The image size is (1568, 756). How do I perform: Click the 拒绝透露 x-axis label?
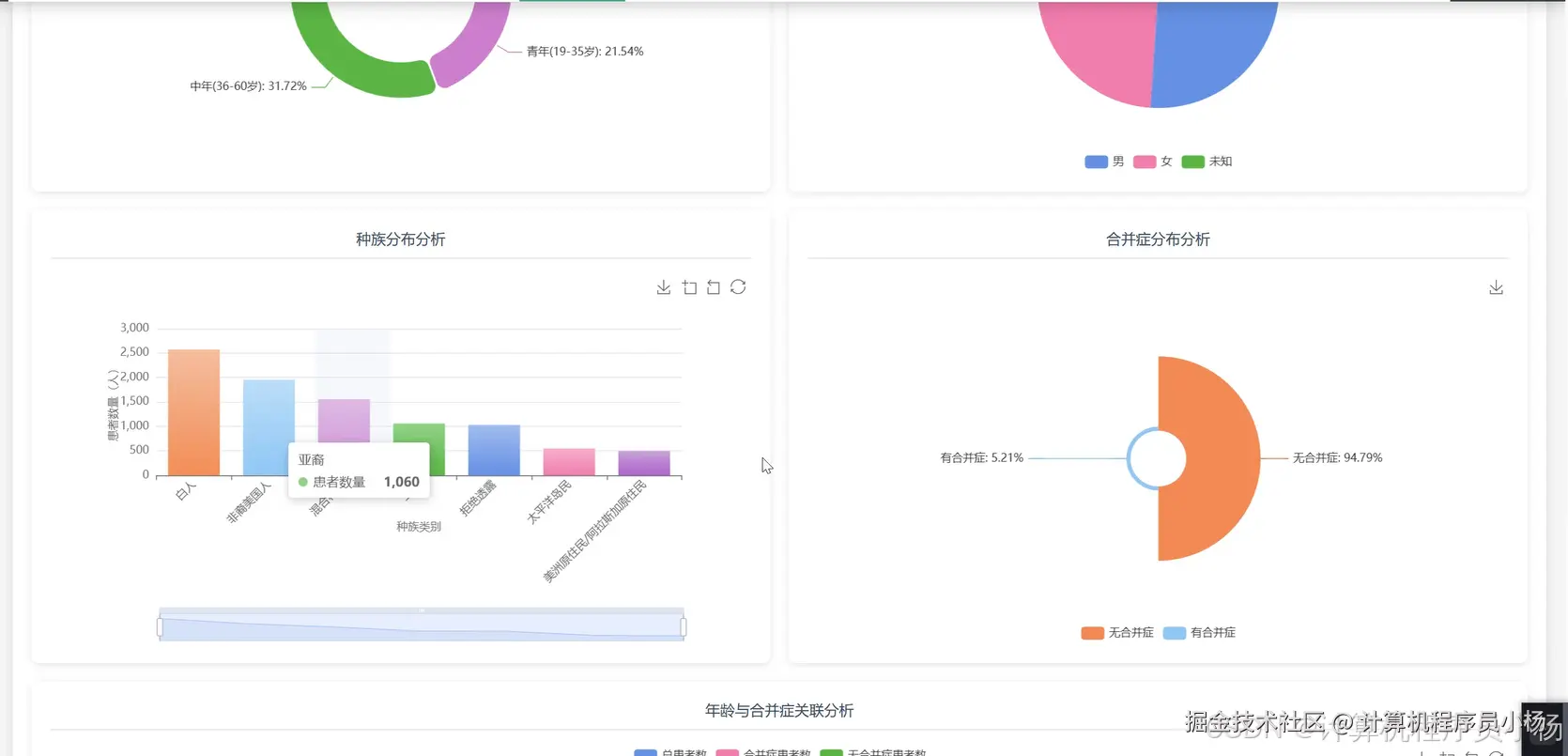click(478, 498)
